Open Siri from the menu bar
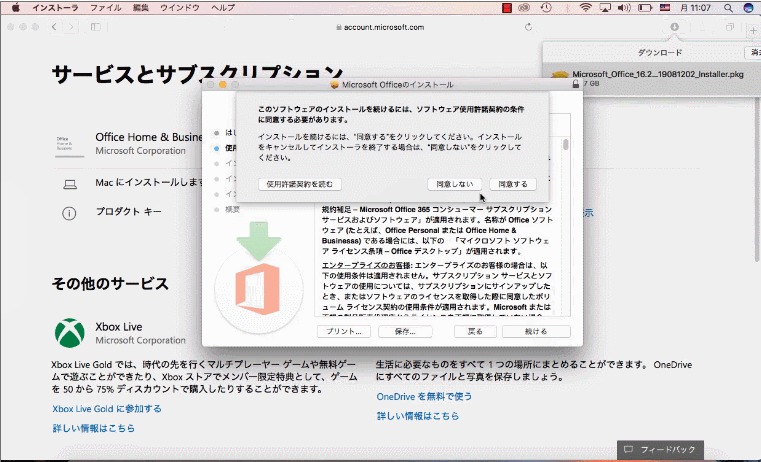The image size is (761, 462). tap(748, 8)
